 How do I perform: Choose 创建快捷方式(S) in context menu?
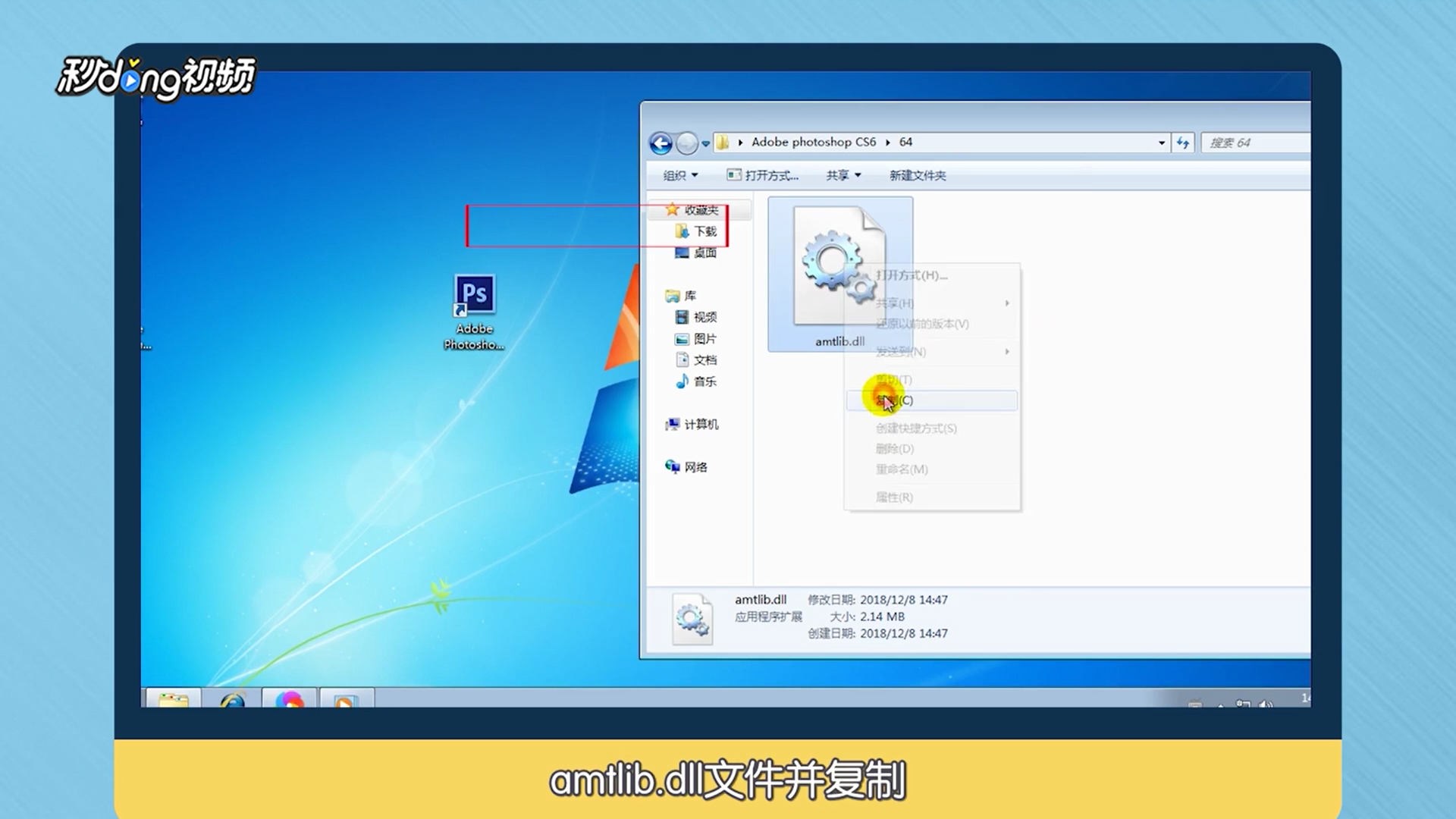[932, 428]
